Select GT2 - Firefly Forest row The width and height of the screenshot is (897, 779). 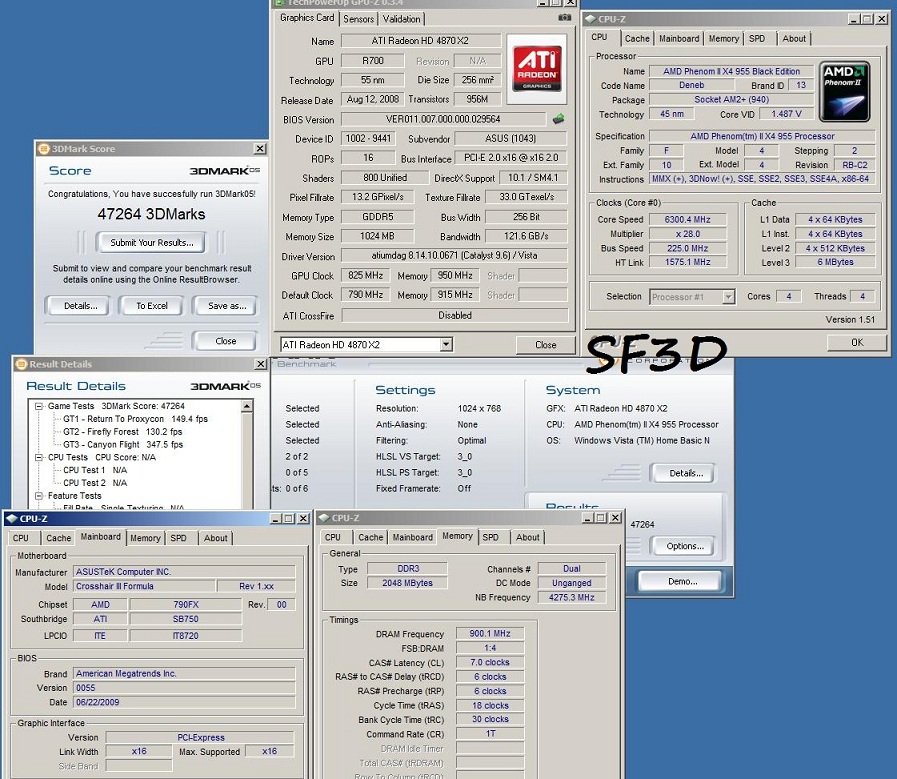pos(123,432)
